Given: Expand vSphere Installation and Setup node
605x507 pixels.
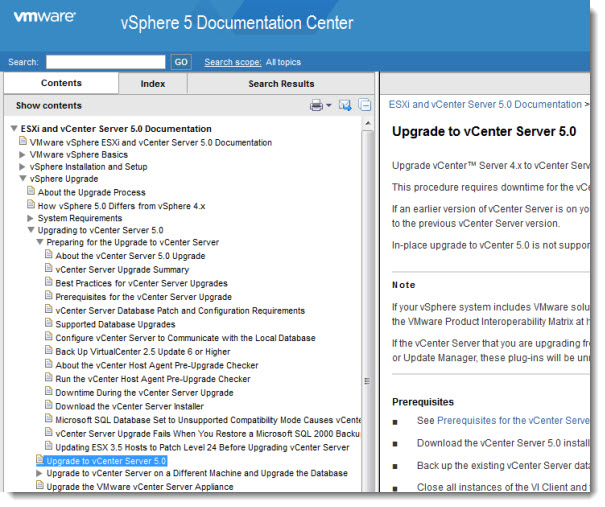Looking at the screenshot, I should click(23, 168).
